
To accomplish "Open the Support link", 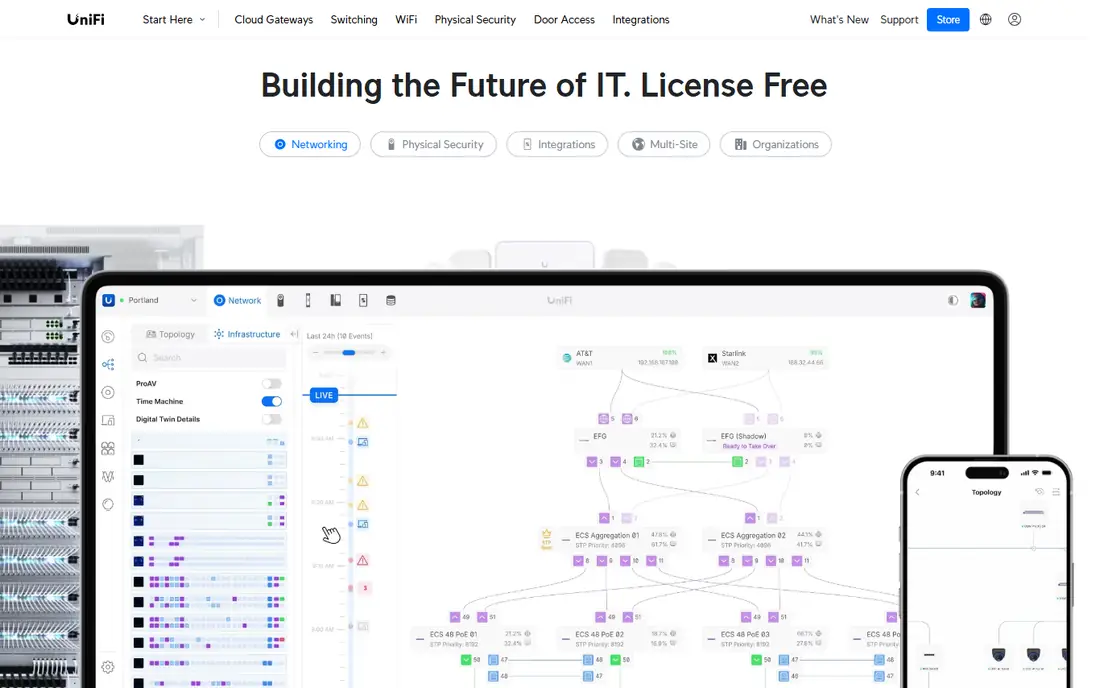I will (x=899, y=20).
